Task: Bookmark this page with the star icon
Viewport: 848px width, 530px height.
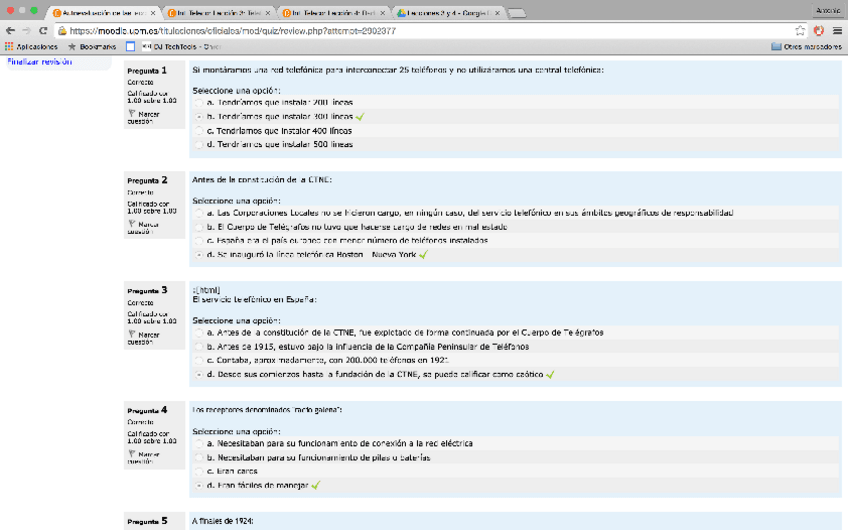Action: coord(801,31)
